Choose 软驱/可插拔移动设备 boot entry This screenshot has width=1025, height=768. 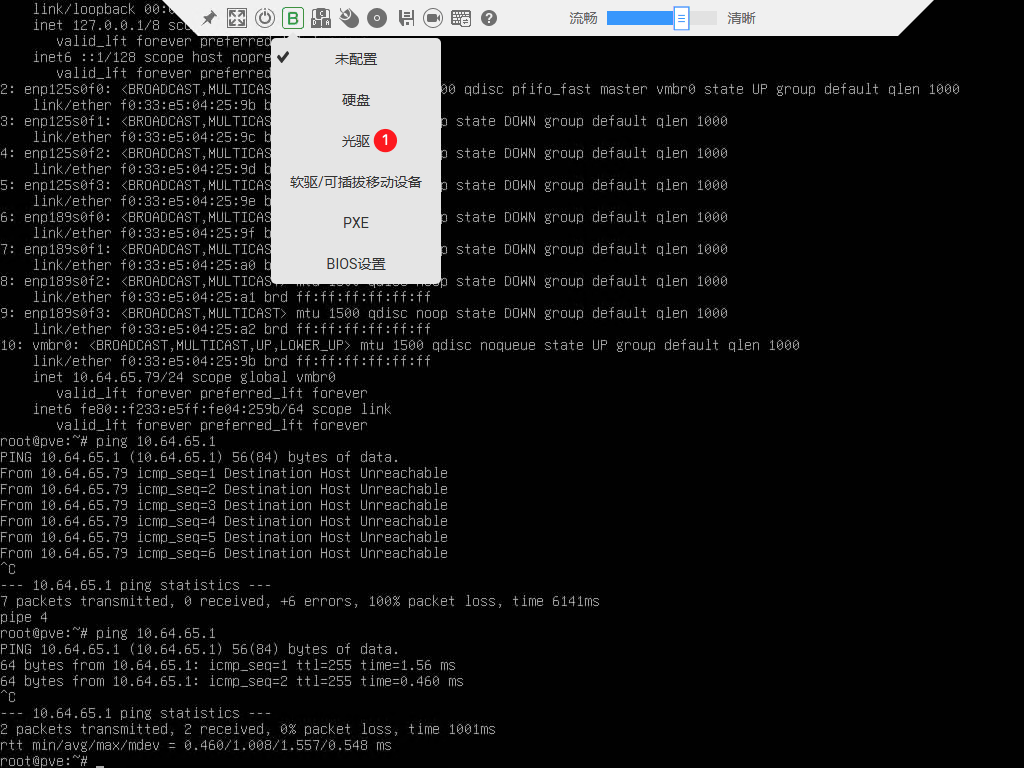[x=355, y=181]
